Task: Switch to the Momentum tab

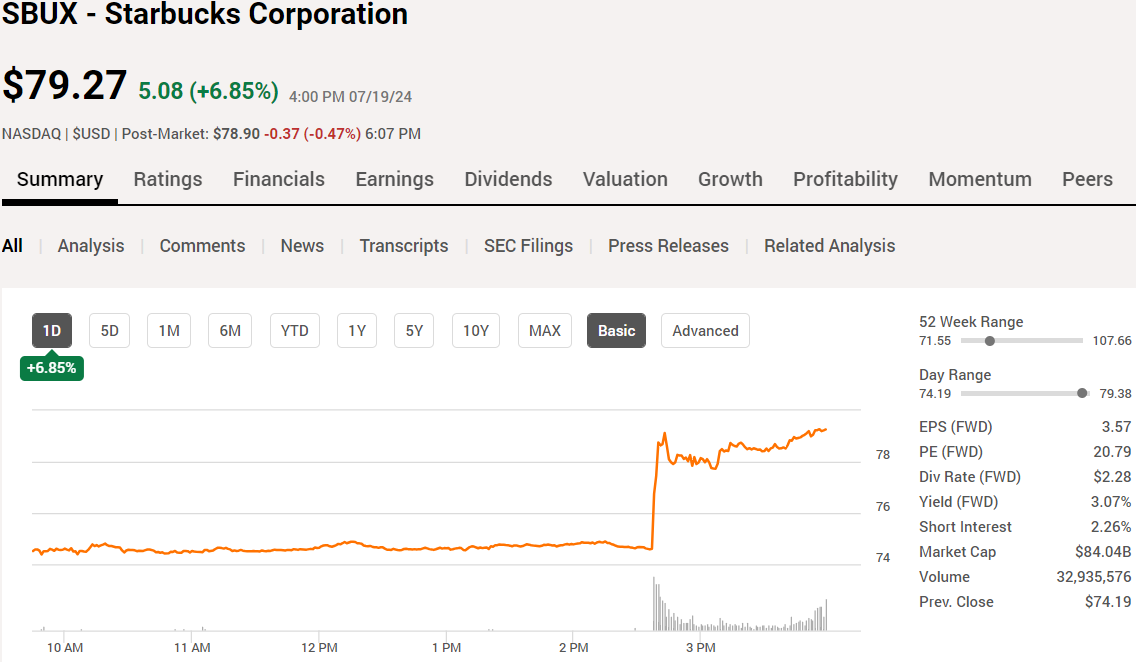Action: 980,179
